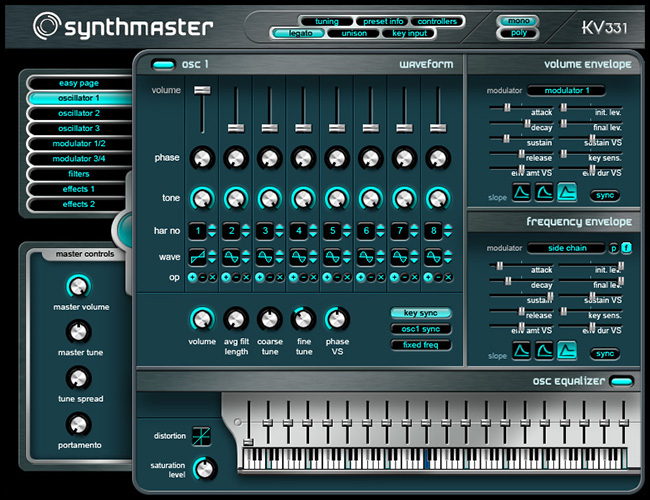The image size is (650, 500).
Task: Select the second slope shape in volume envelope
Action: pos(544,192)
